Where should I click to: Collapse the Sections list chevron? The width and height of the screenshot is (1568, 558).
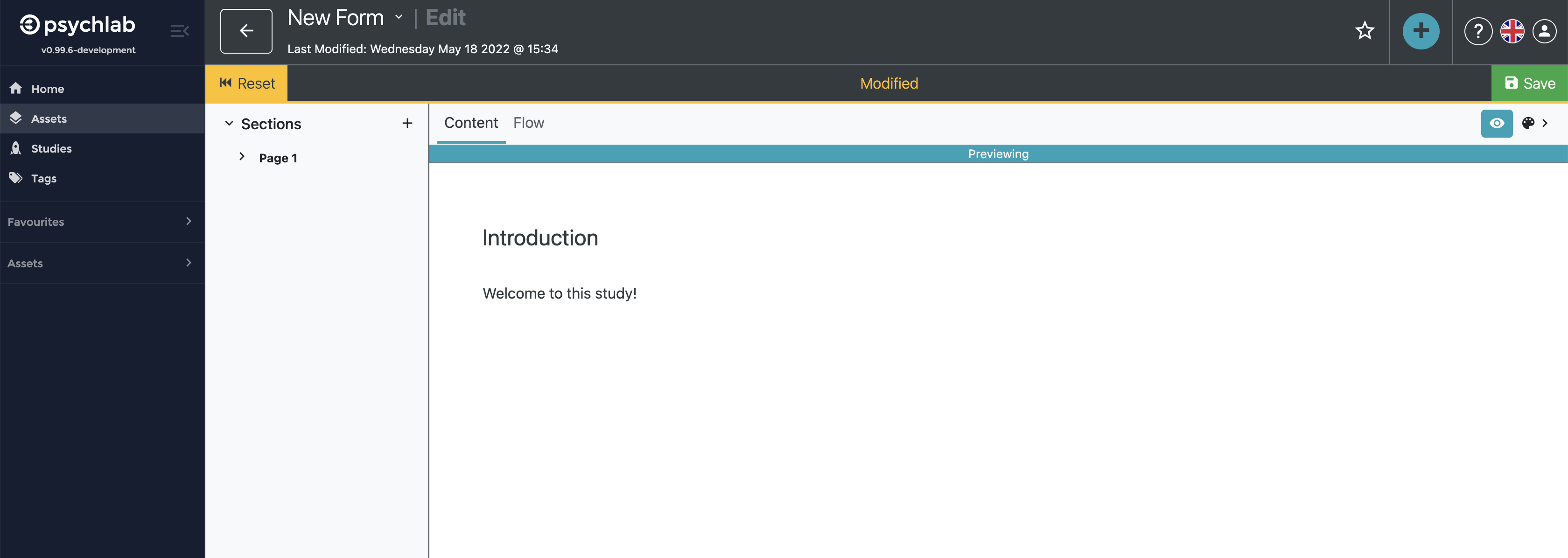[229, 124]
